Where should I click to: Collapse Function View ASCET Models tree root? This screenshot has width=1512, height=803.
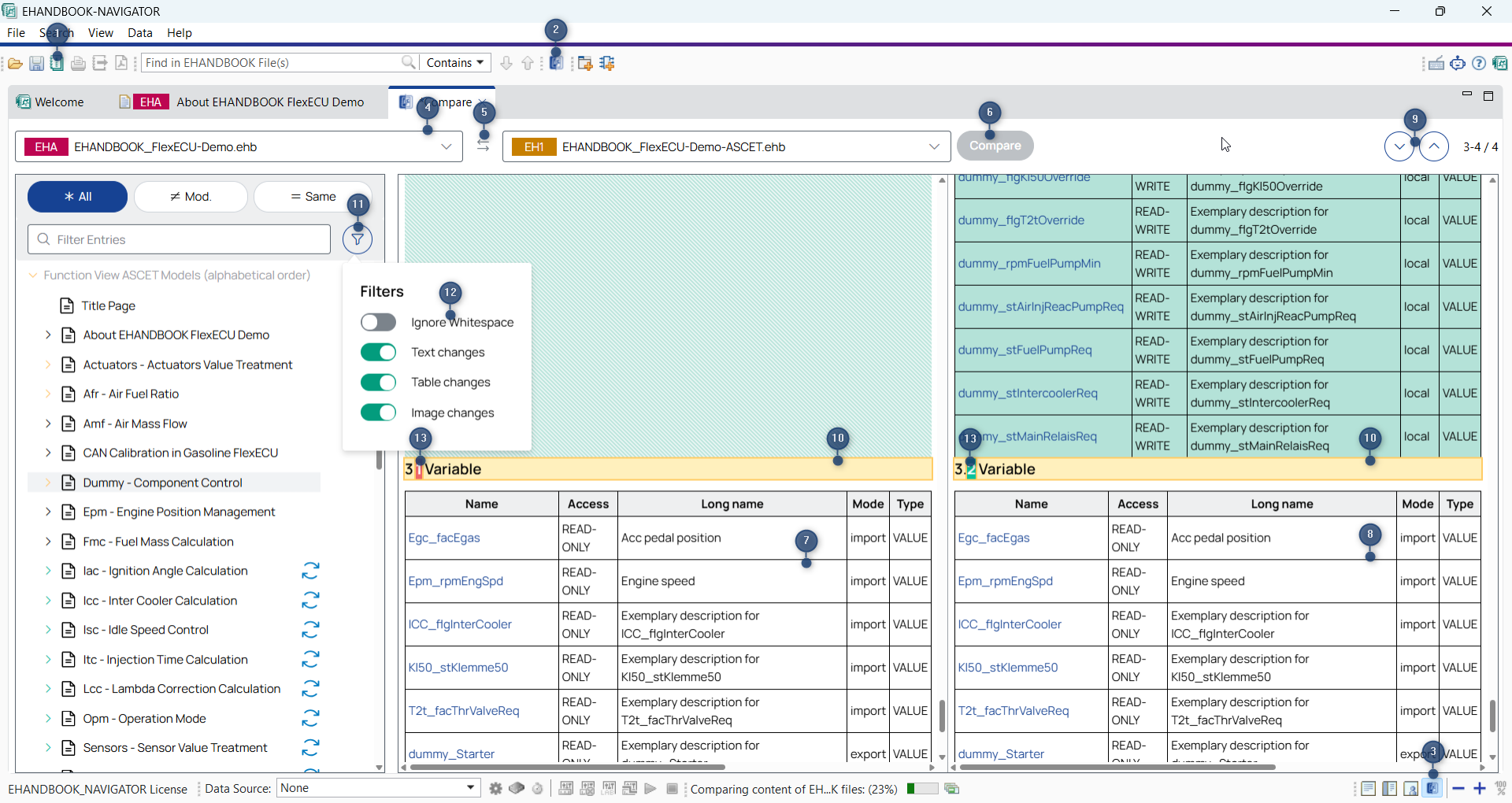[33, 276]
